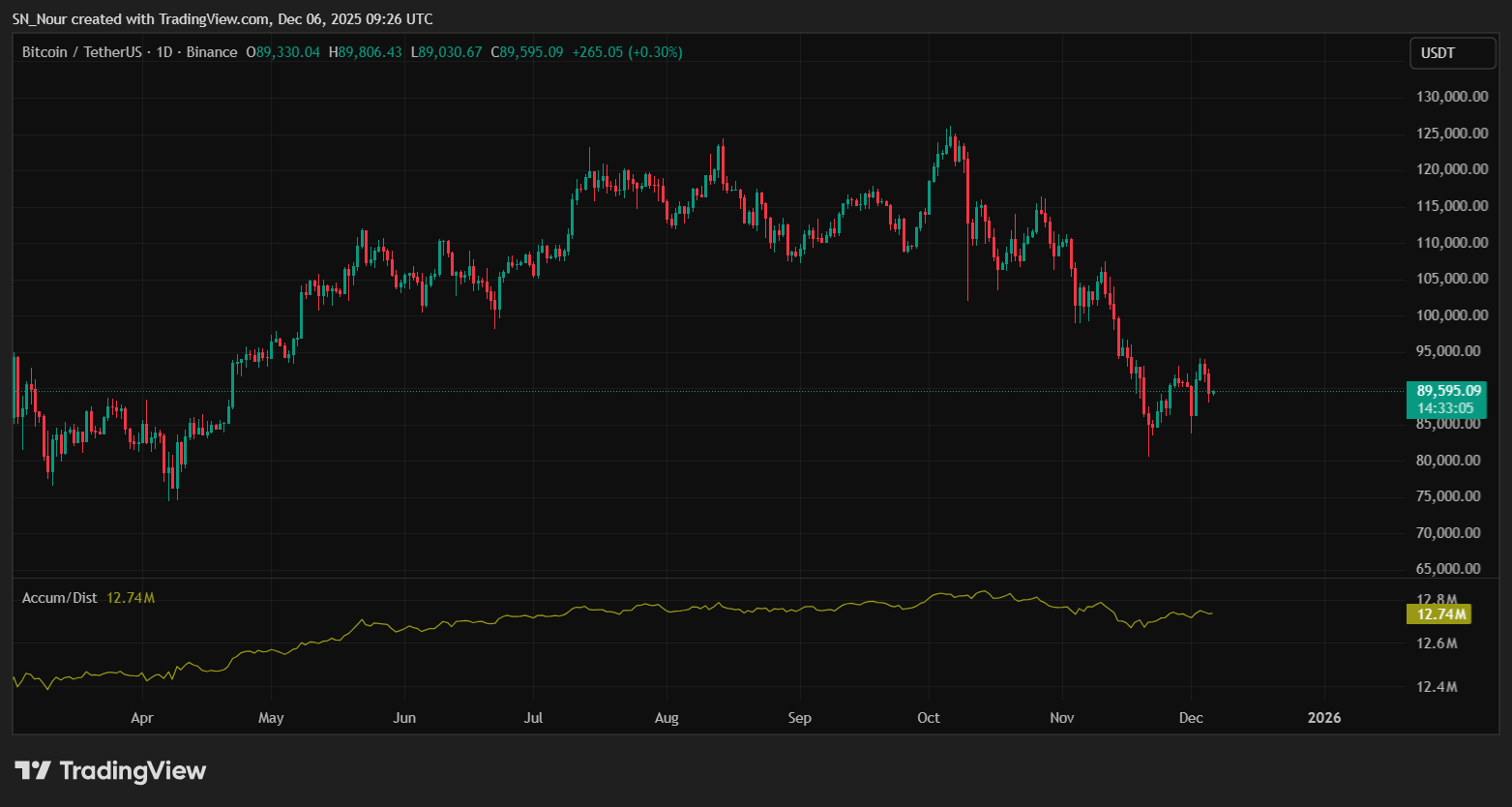Click the 12.6M indicator scale label
The height and width of the screenshot is (807, 1512).
coord(1437,643)
